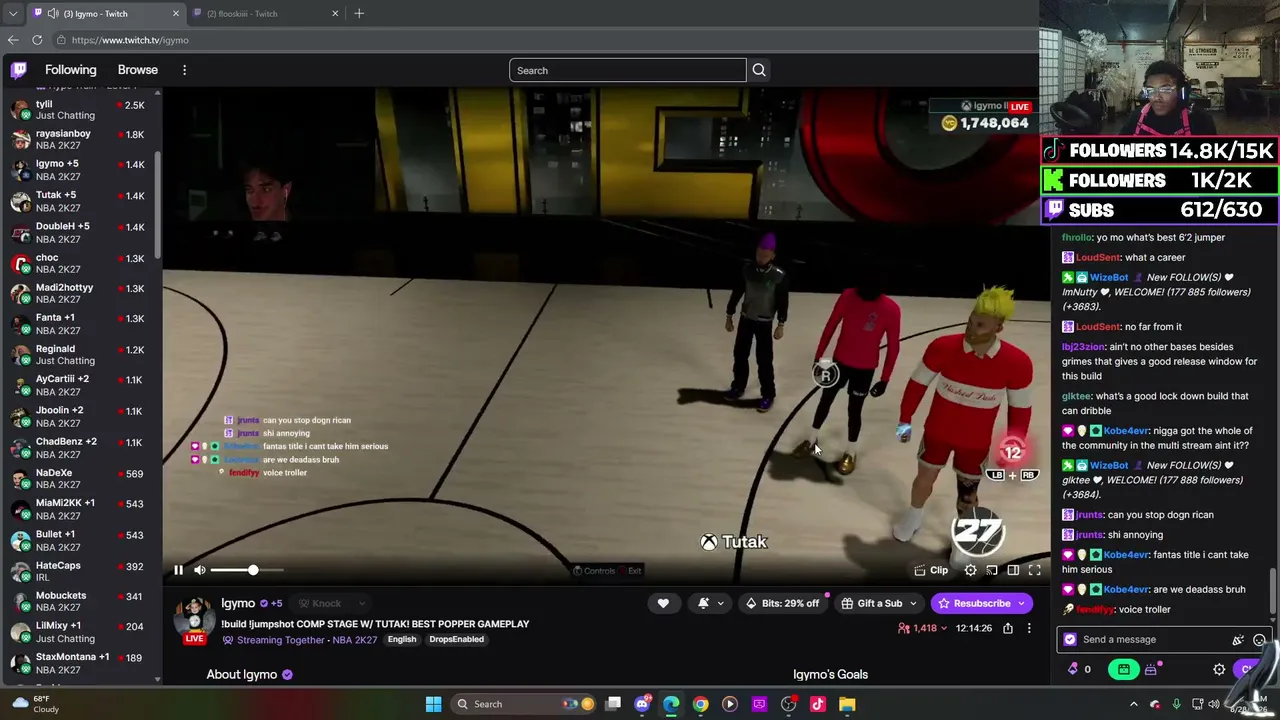The width and height of the screenshot is (1280, 720).
Task: Open the treasure chest drops icon
Action: [1151, 670]
